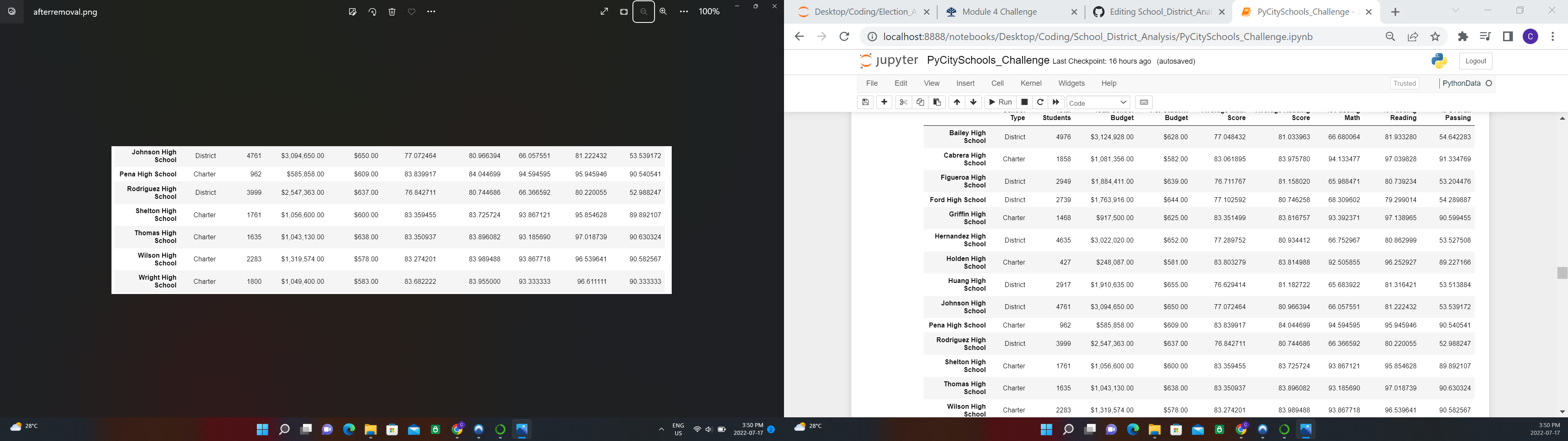Open the Kernel menu
This screenshot has width=1568, height=441.
1031,83
